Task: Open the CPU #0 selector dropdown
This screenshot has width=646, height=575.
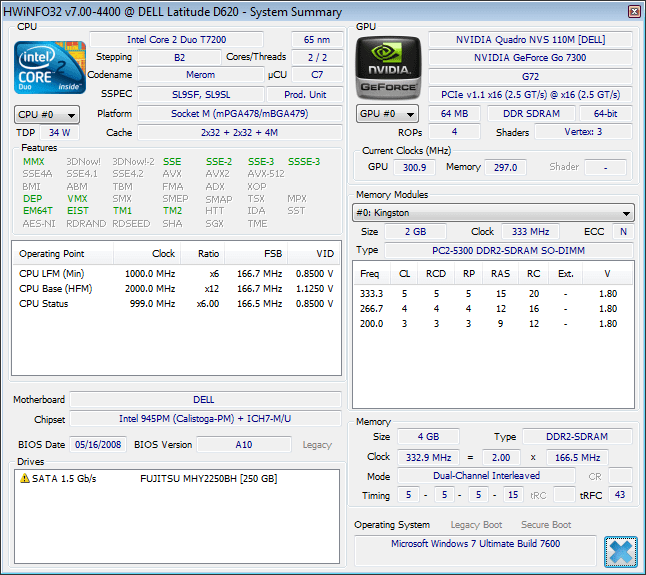Action: [47, 115]
